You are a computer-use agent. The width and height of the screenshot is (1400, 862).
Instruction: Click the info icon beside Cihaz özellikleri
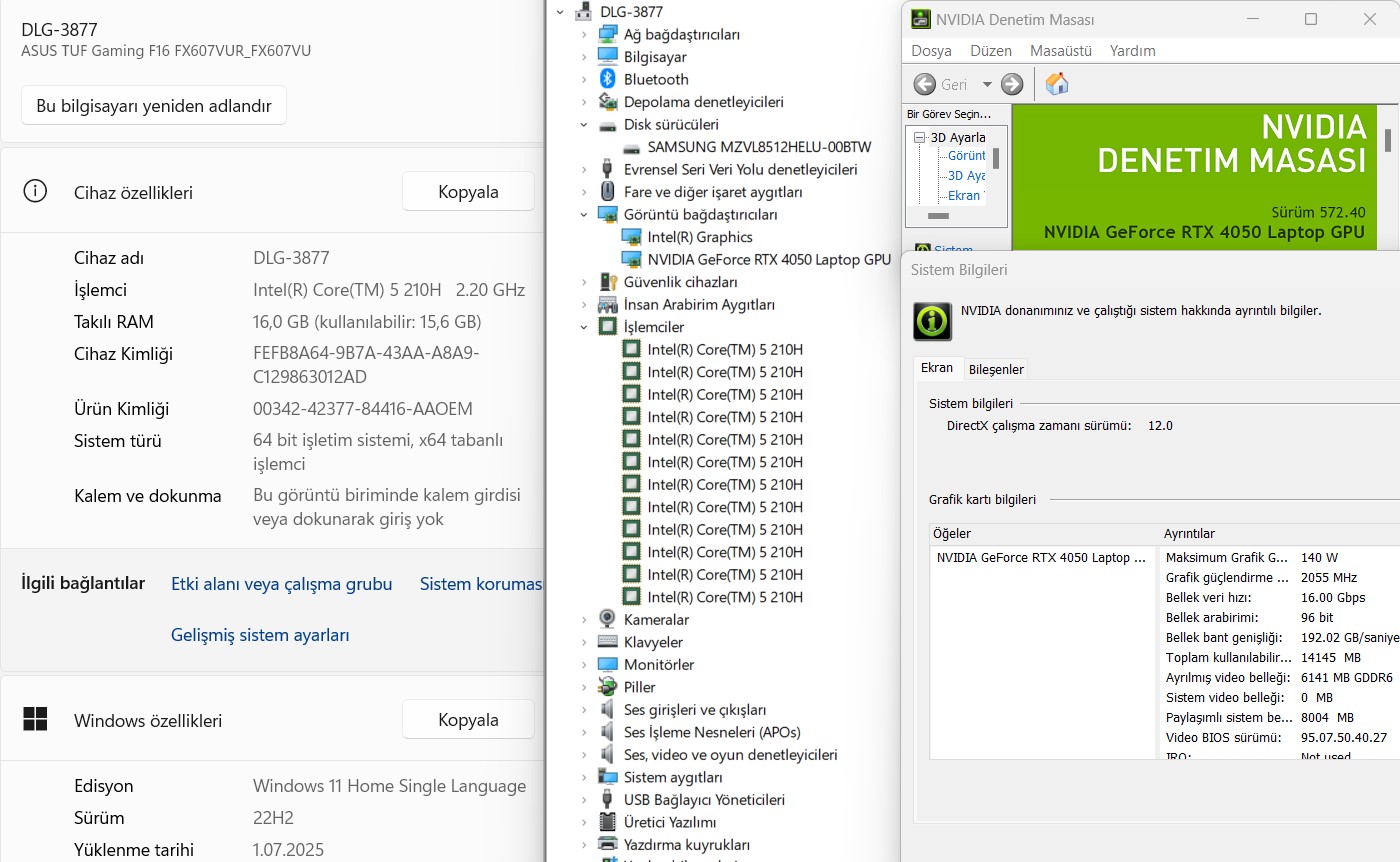[x=35, y=191]
